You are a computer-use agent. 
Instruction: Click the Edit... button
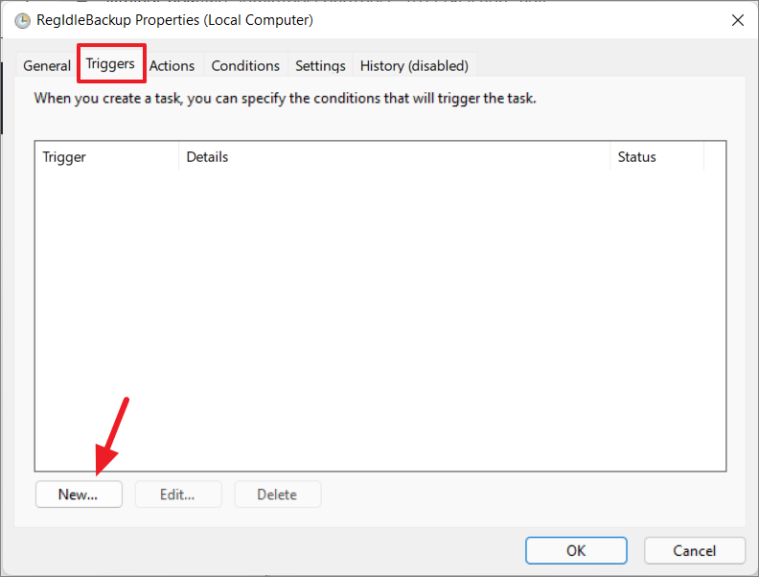click(x=178, y=494)
